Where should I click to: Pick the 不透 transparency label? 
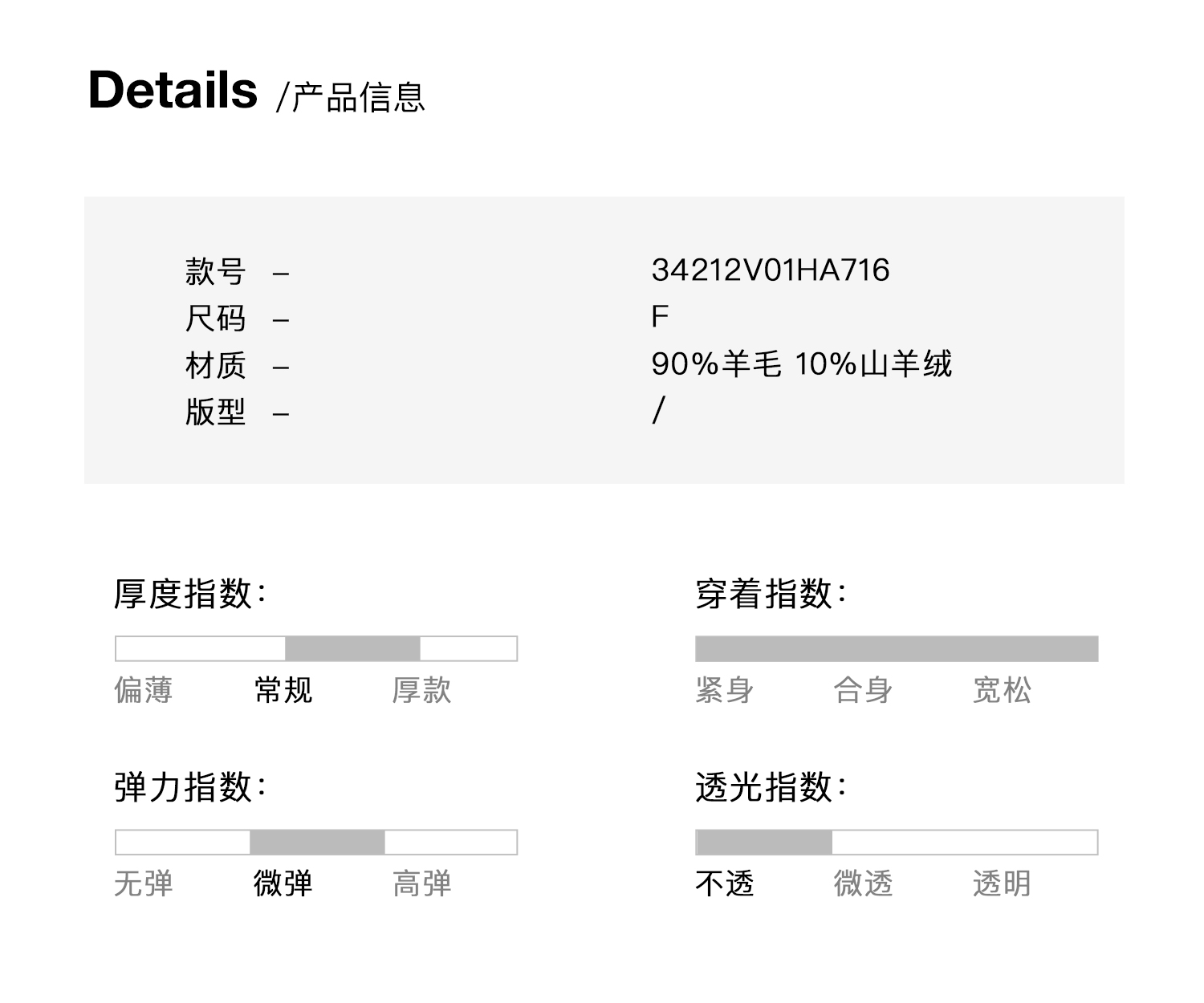click(x=724, y=883)
